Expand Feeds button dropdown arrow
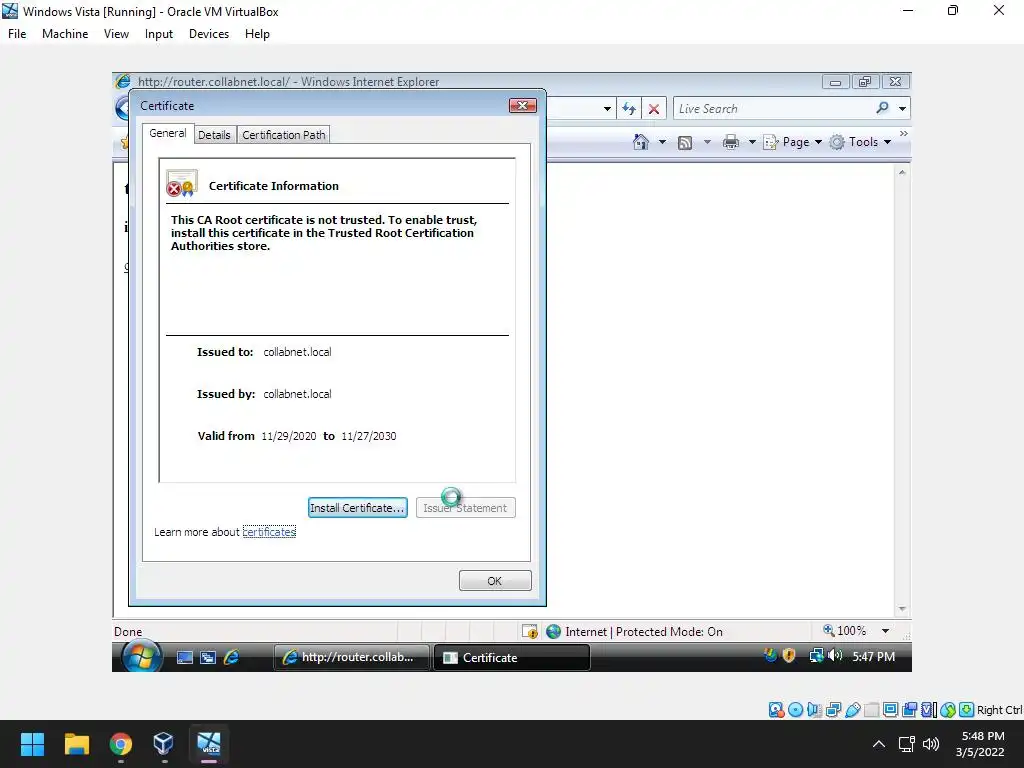Image resolution: width=1024 pixels, height=768 pixels. coord(707,142)
